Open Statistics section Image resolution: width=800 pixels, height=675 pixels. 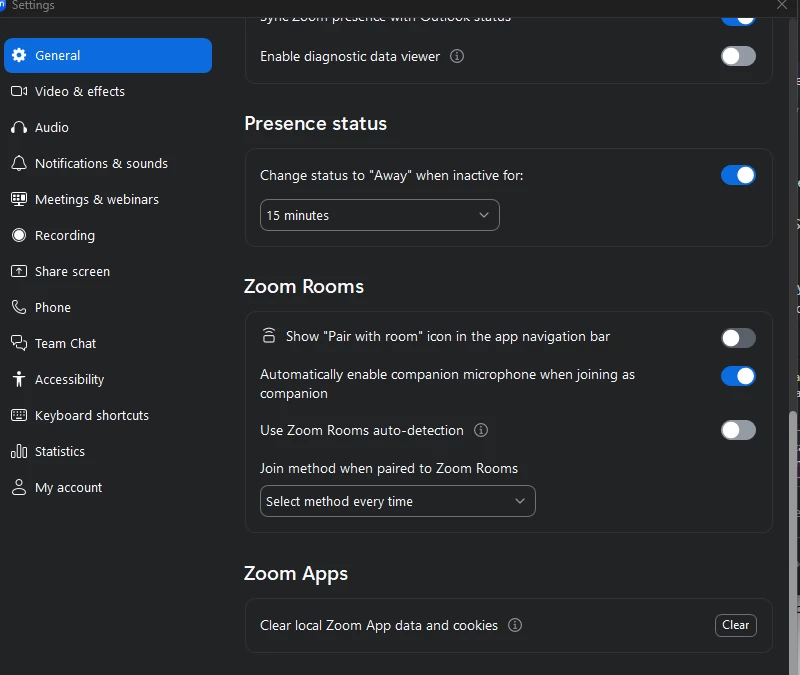[108, 452]
